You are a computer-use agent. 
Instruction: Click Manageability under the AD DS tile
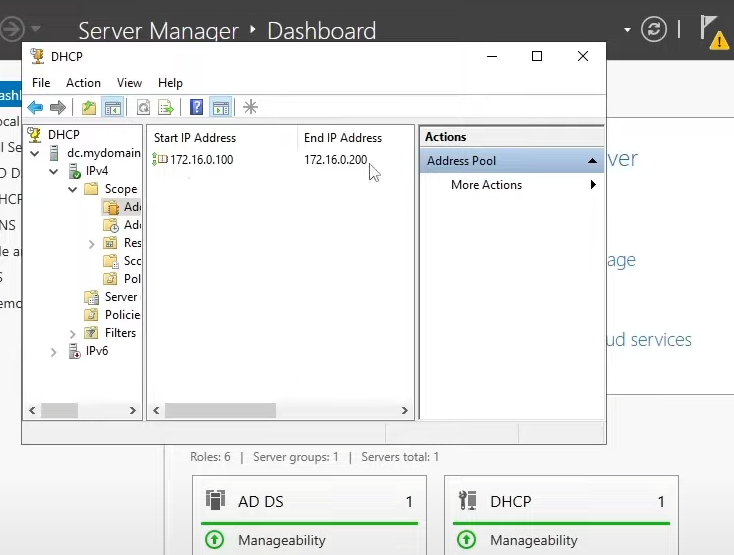point(282,540)
